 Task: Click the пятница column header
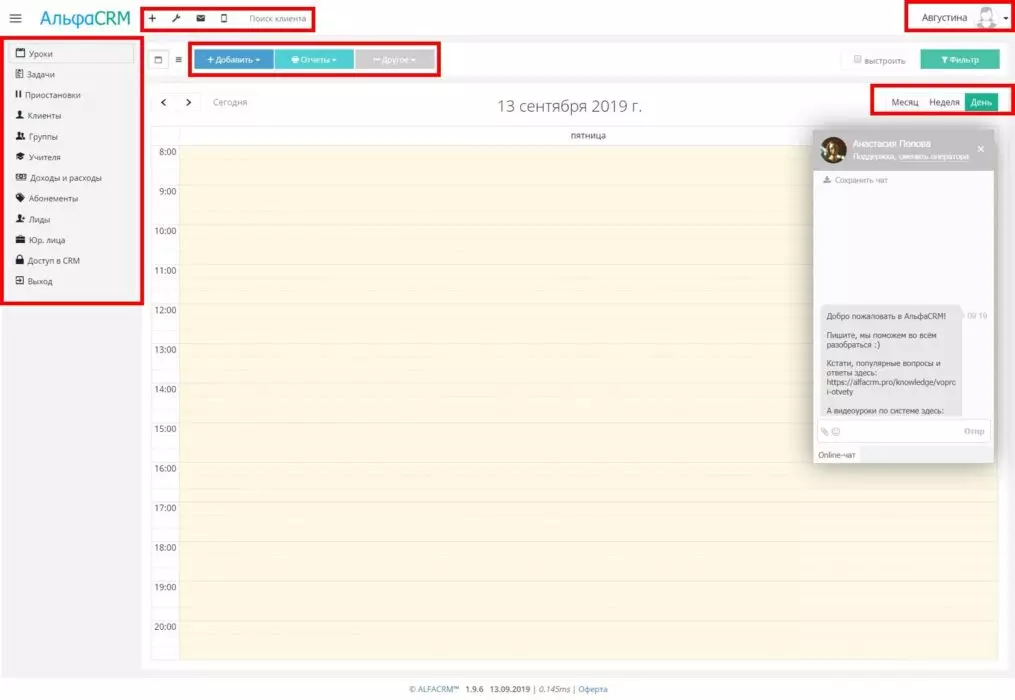tap(588, 135)
